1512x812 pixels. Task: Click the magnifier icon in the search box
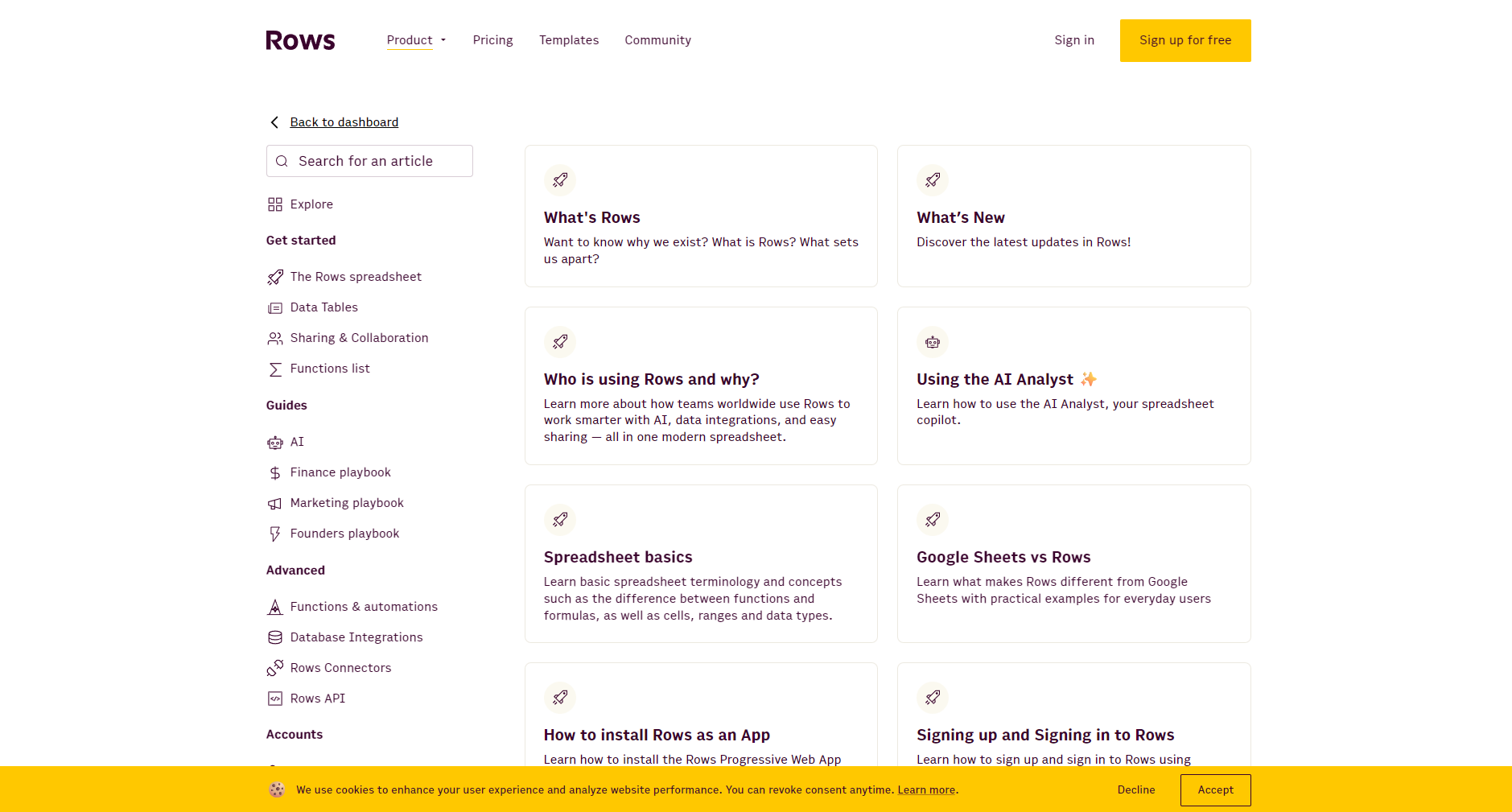(282, 161)
